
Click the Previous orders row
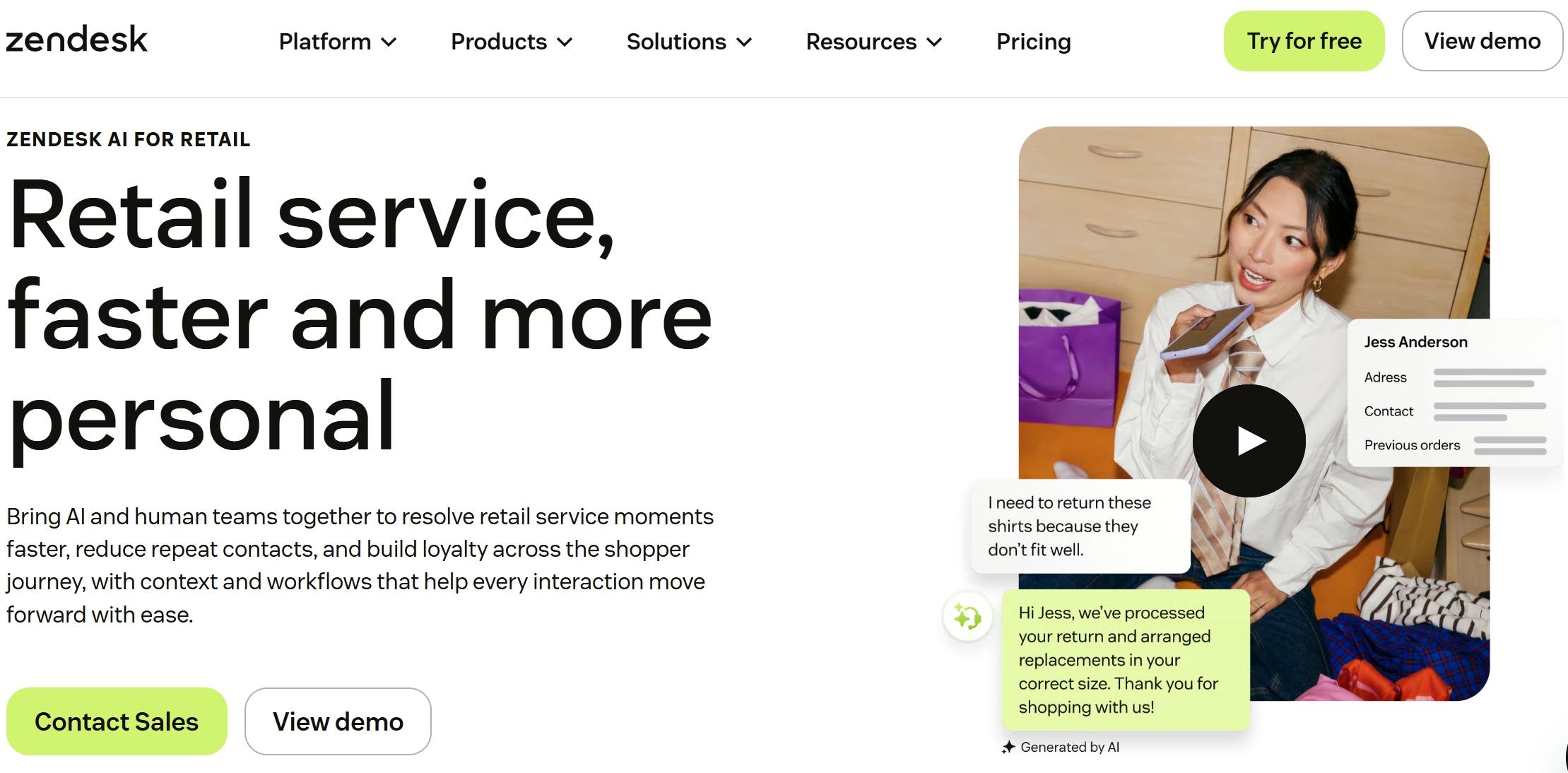click(x=1455, y=445)
